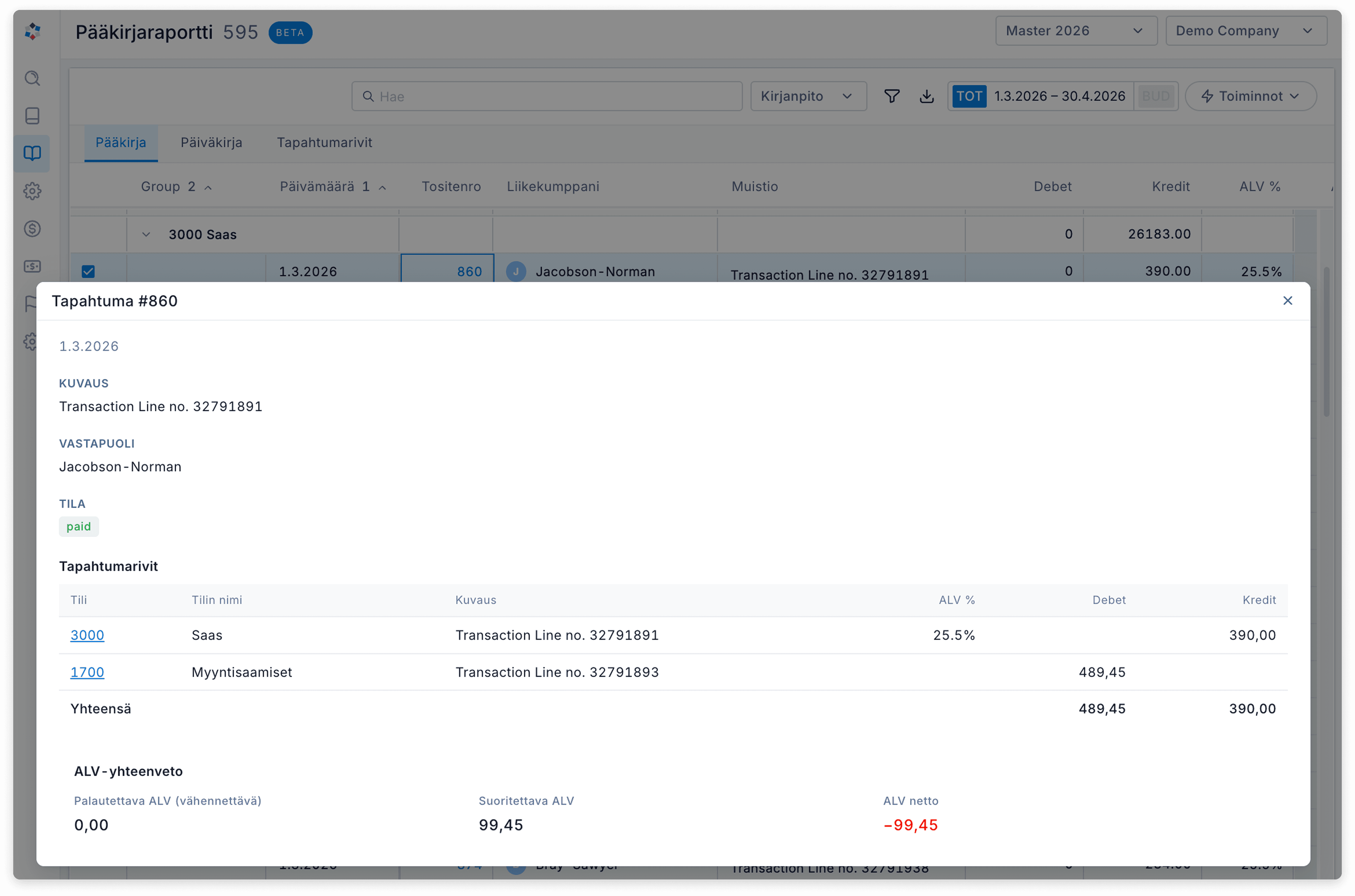
Task: Open account 1700 link
Action: 87,672
